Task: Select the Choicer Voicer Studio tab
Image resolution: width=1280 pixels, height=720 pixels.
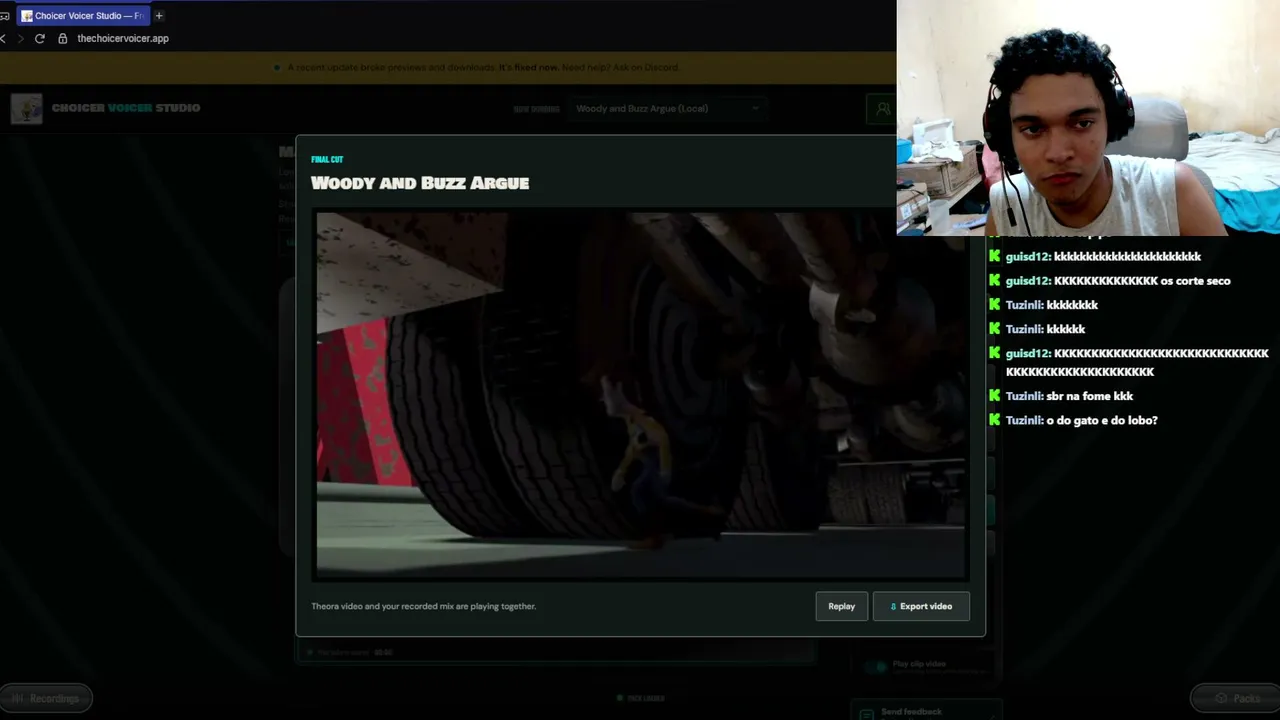Action: click(x=82, y=16)
